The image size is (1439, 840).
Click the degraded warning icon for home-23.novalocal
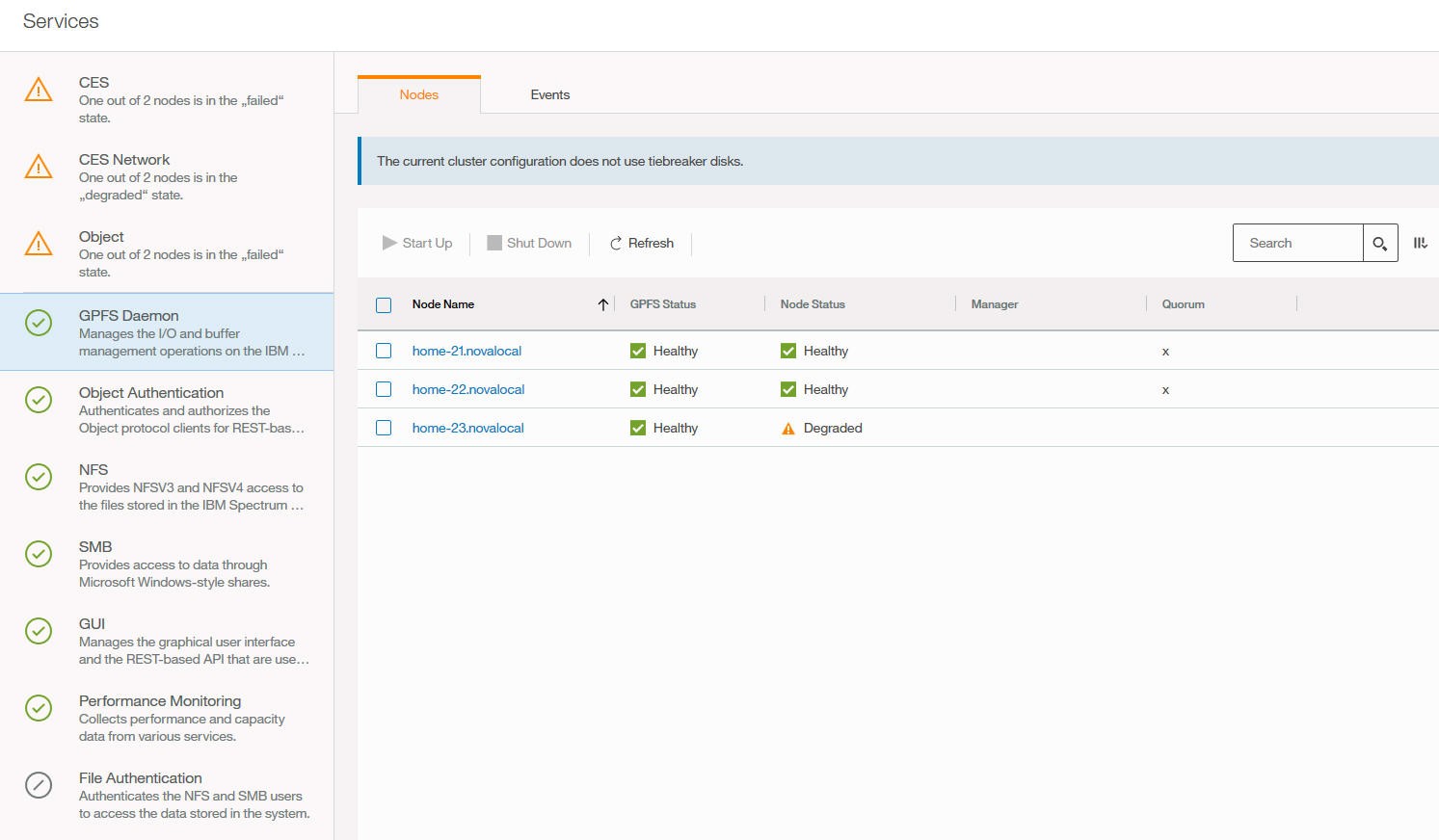pyautogui.click(x=788, y=429)
